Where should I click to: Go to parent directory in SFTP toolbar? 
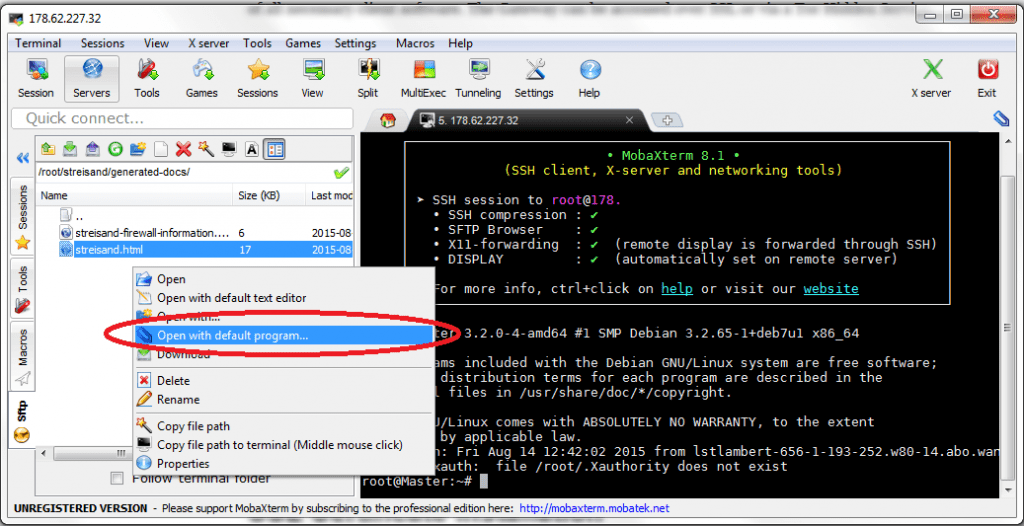coord(48,150)
